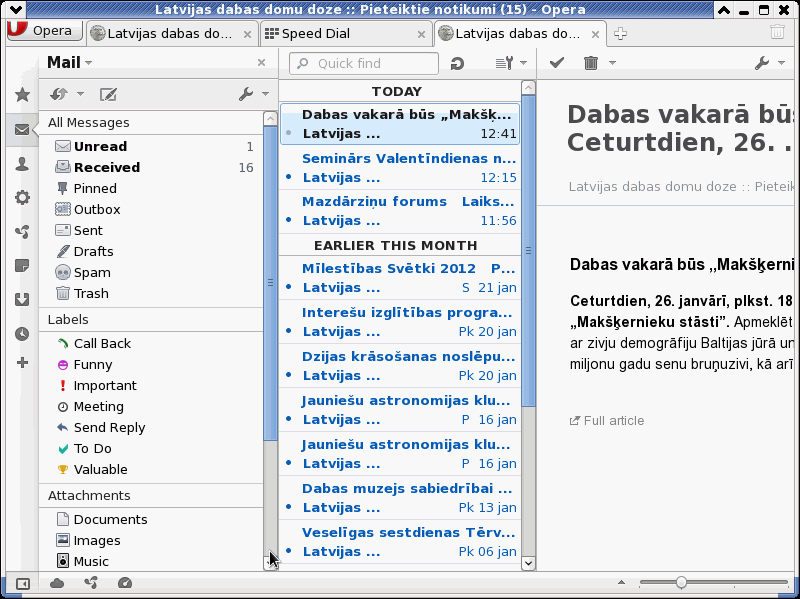
Task: Delete the selected message
Action: tap(591, 63)
